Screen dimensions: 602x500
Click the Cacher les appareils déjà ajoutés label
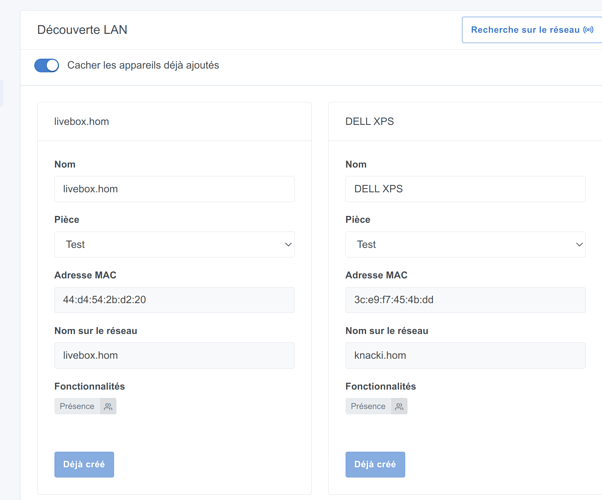click(x=143, y=65)
